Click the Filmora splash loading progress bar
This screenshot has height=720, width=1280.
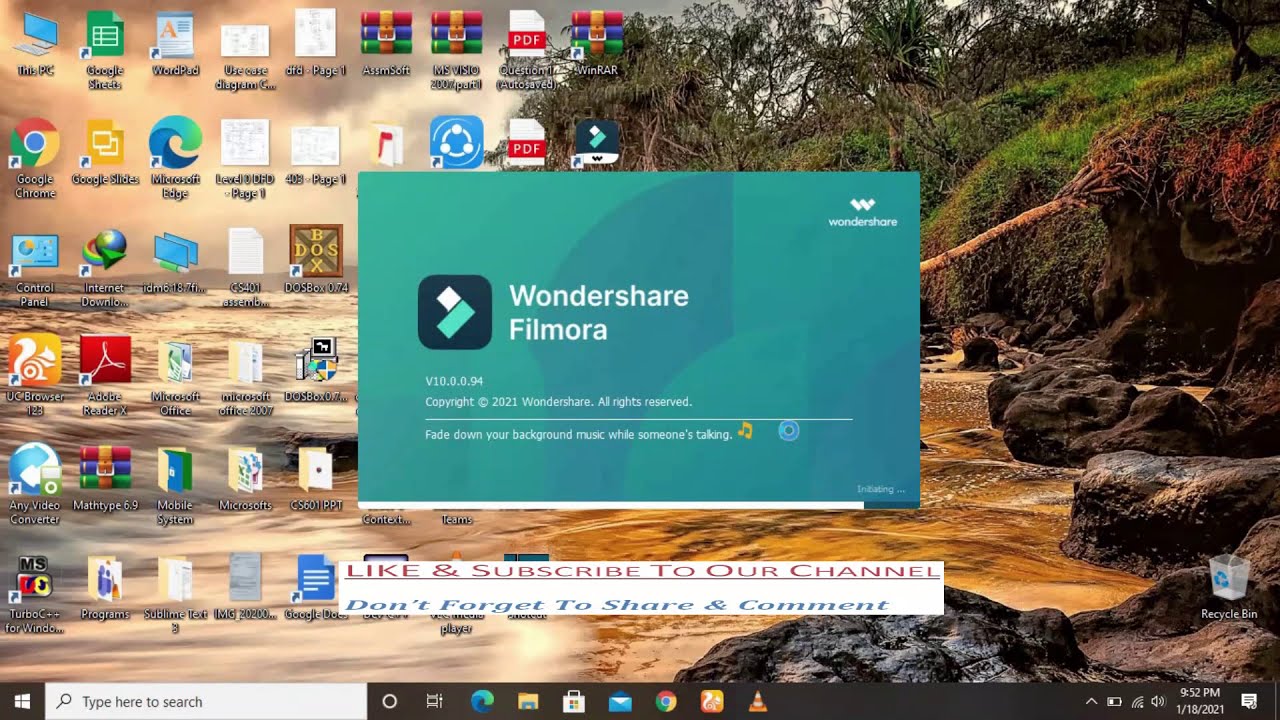(639, 505)
